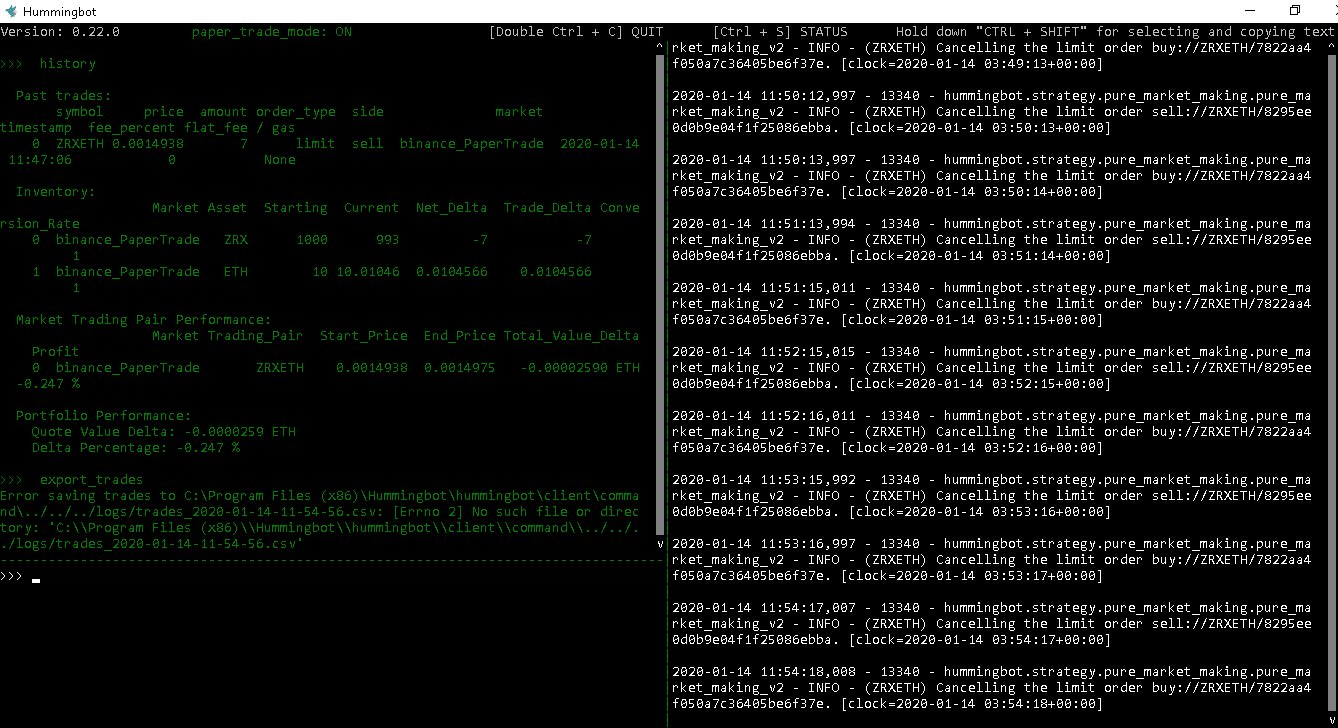1338x728 pixels.
Task: Click the "paper_trade_mode: ON" status text
Action: [272, 32]
